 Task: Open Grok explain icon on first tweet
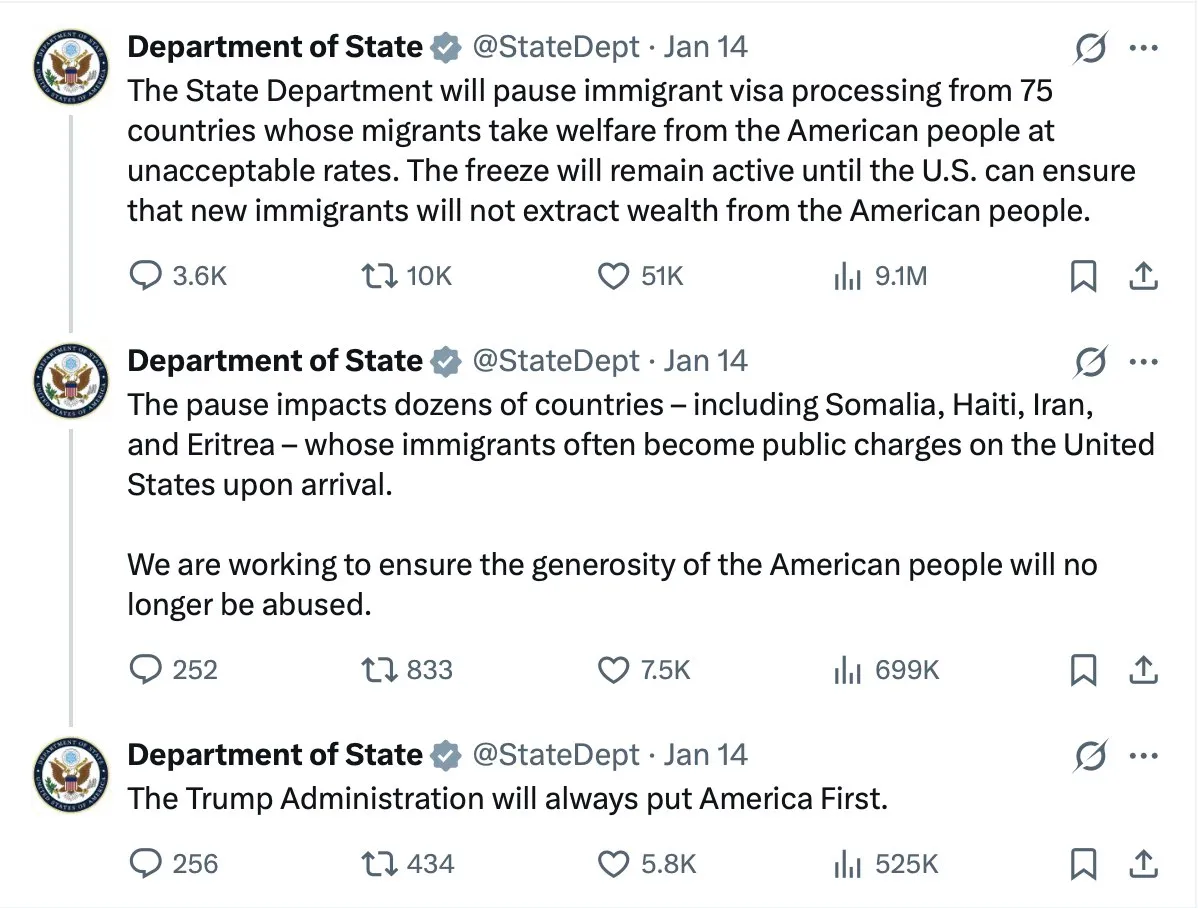1090,48
